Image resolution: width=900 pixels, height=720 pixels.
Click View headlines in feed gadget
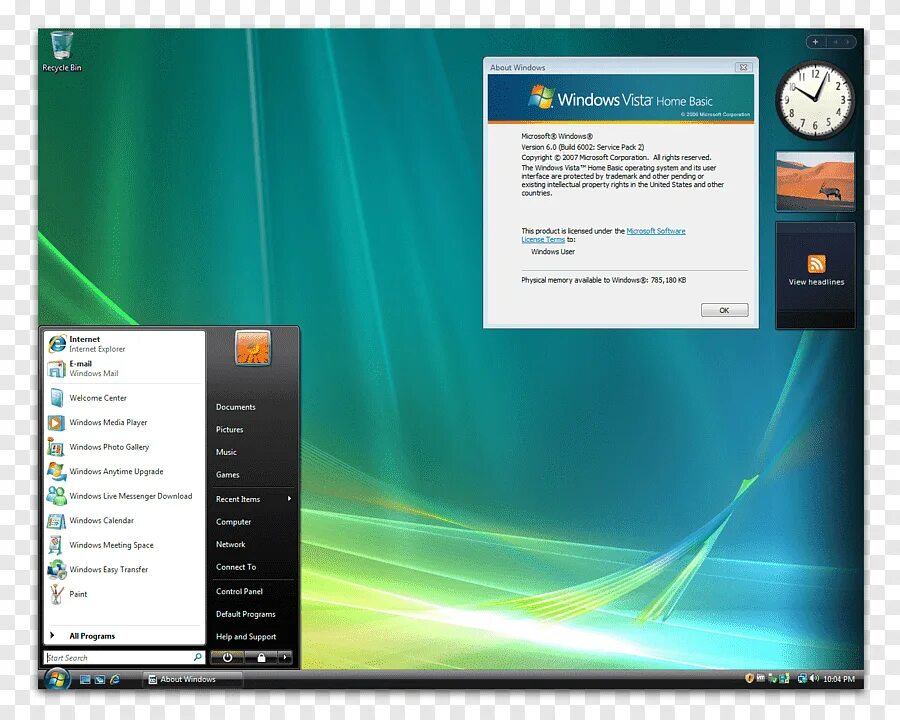816,282
